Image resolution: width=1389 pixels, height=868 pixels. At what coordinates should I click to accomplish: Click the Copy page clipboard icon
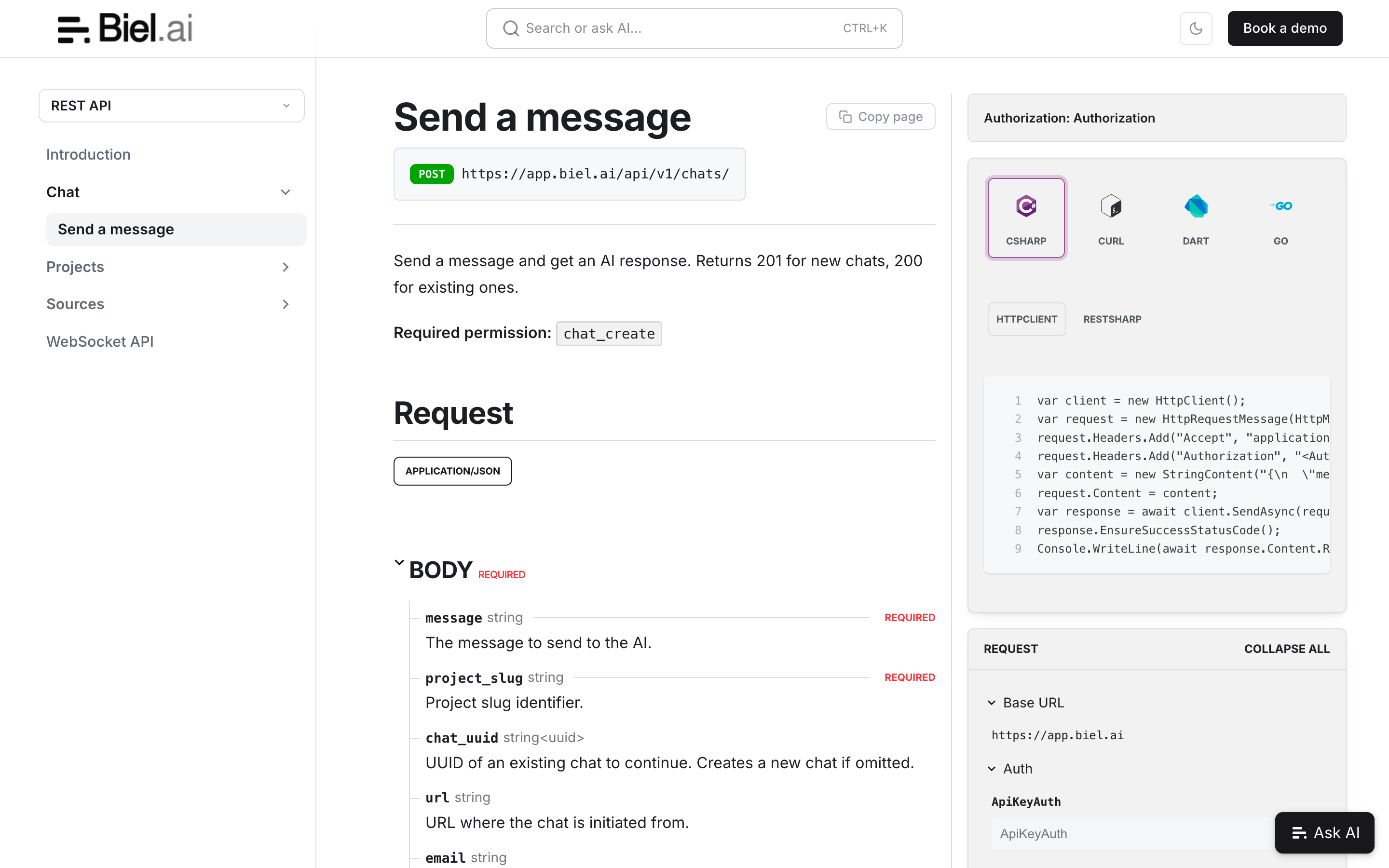click(x=845, y=117)
